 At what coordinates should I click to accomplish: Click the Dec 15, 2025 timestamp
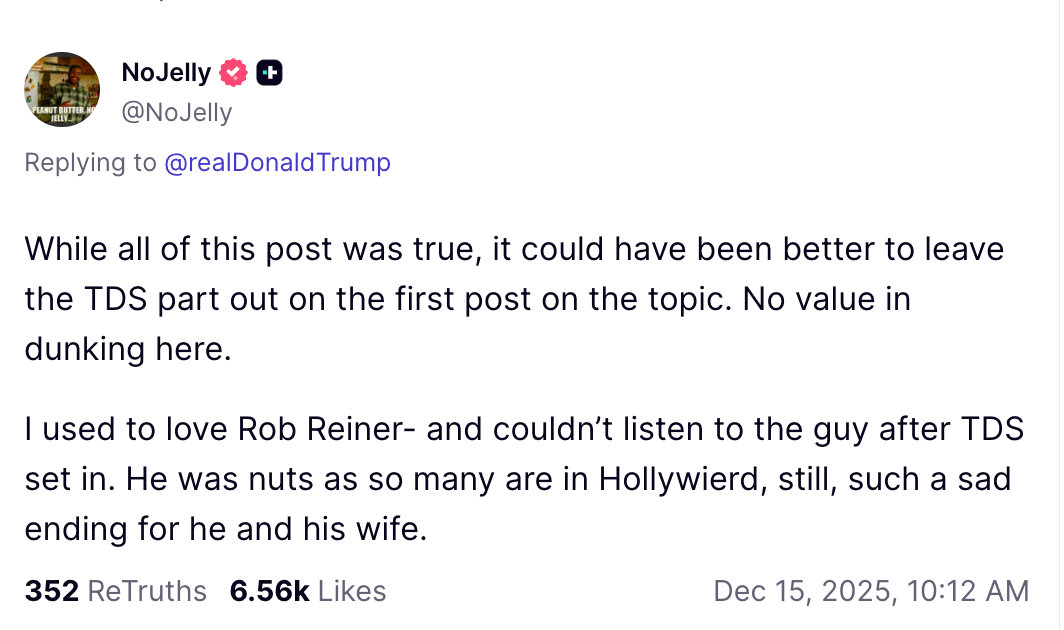click(870, 591)
